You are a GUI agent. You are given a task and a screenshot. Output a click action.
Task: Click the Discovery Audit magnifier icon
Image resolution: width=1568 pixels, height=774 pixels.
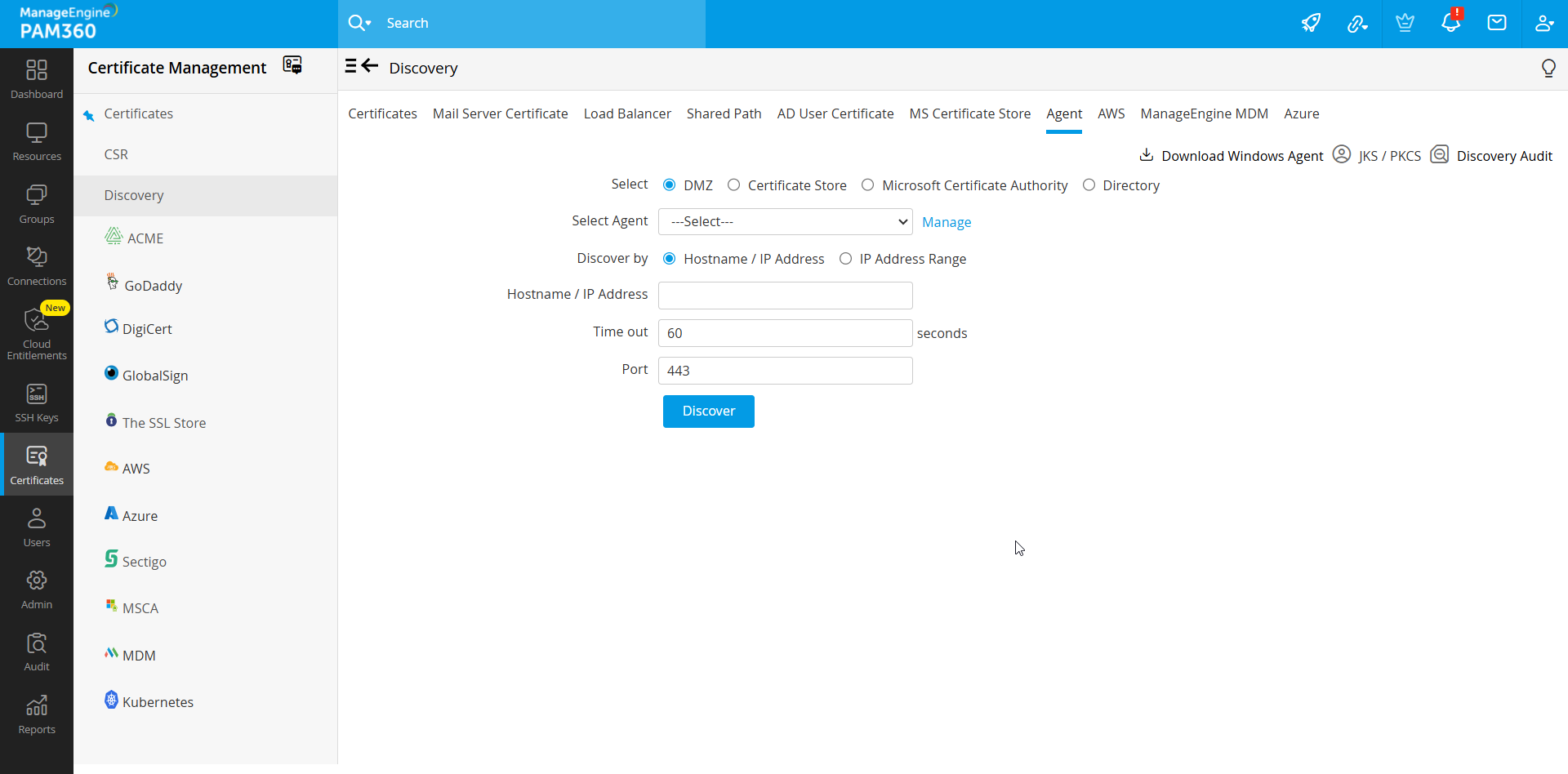tap(1440, 153)
